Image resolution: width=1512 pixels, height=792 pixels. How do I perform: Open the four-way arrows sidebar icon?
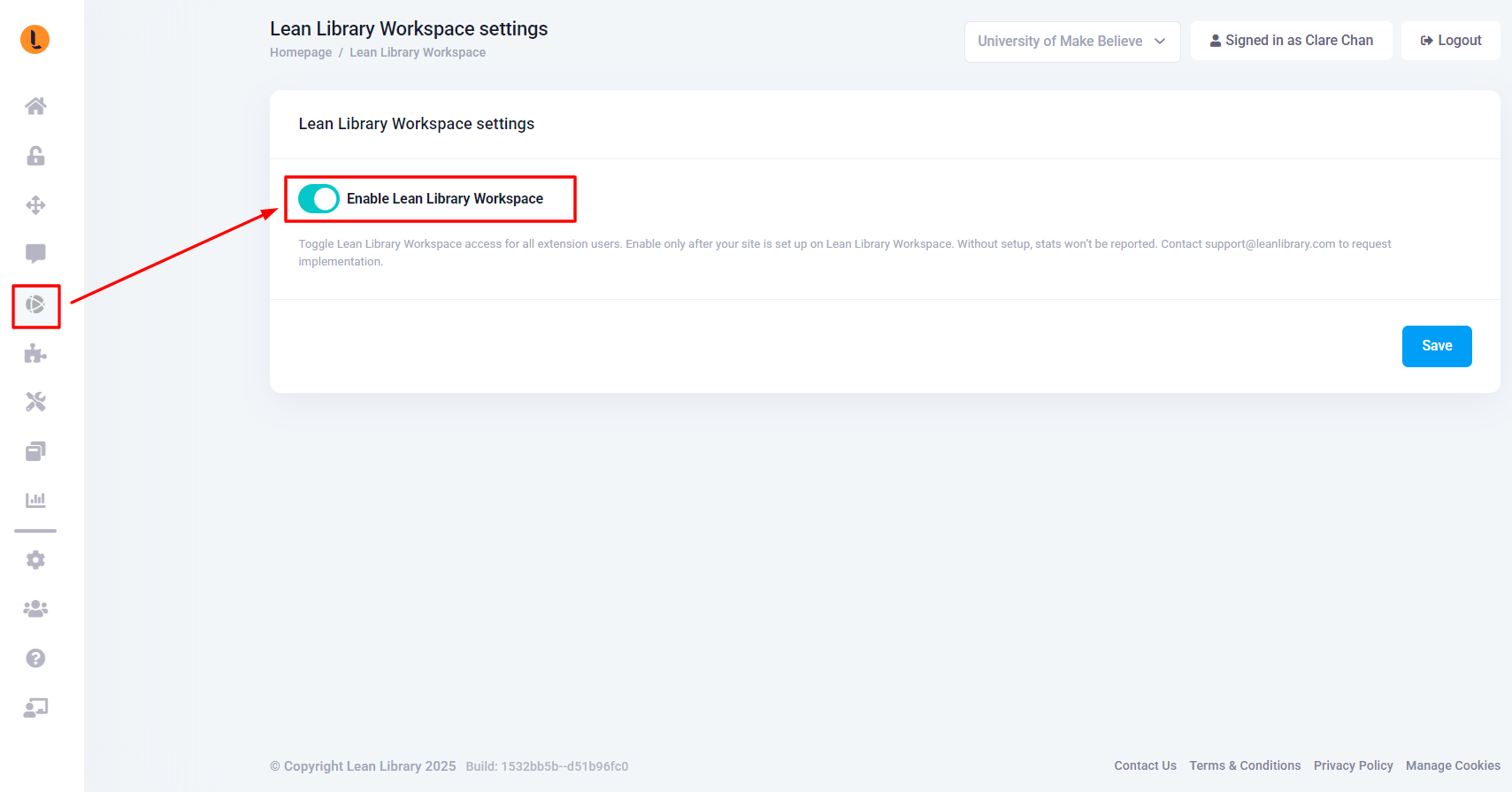tap(35, 205)
